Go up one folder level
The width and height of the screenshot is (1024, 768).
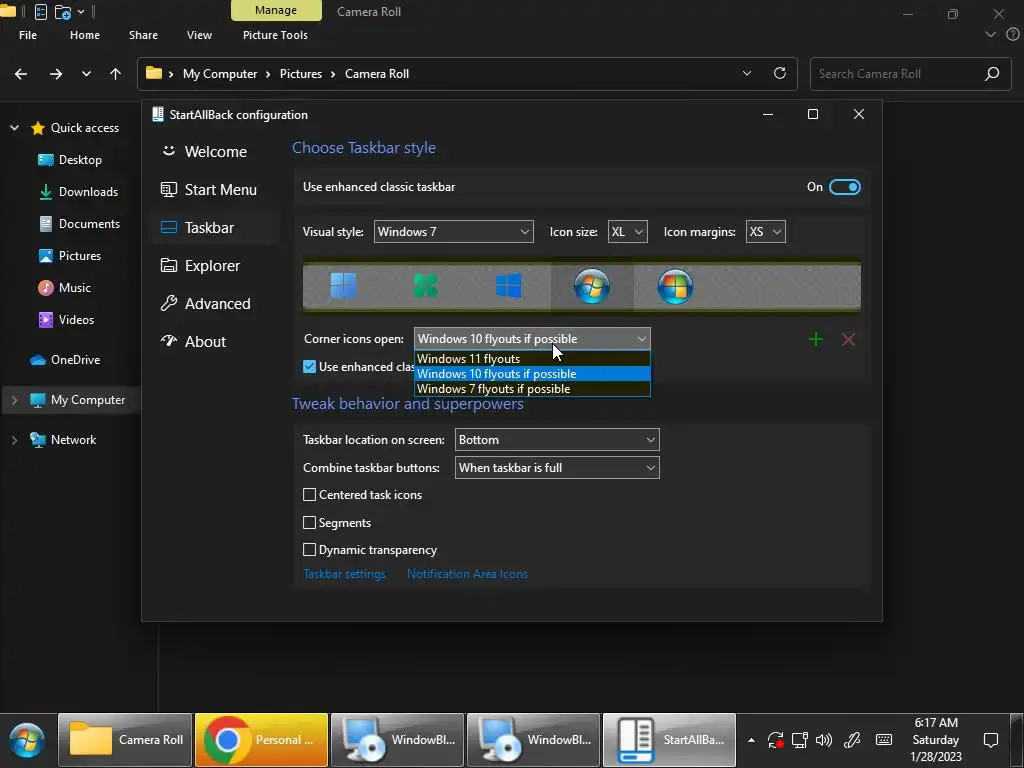pyautogui.click(x=116, y=74)
